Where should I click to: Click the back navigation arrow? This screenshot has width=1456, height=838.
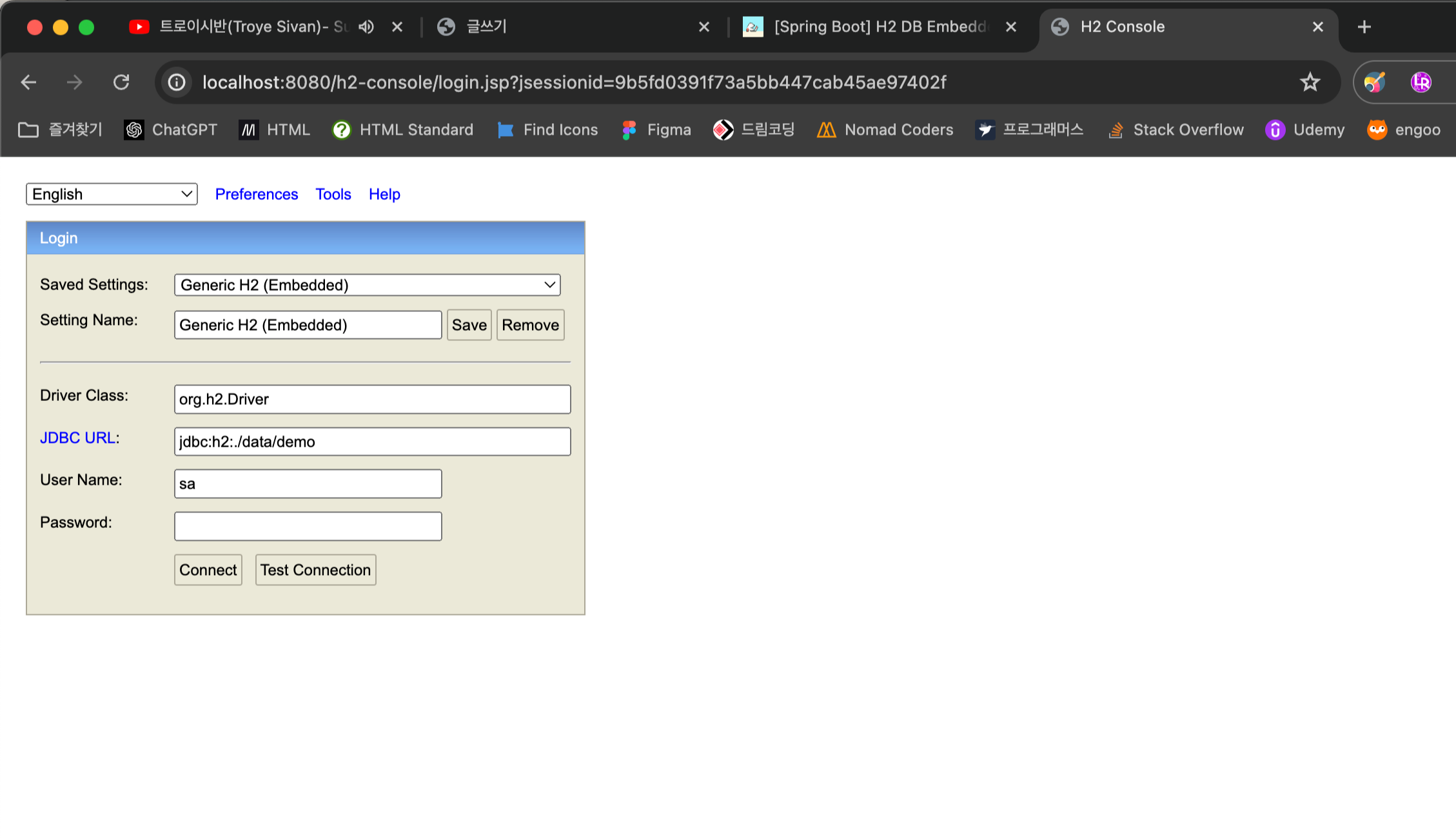(x=28, y=83)
